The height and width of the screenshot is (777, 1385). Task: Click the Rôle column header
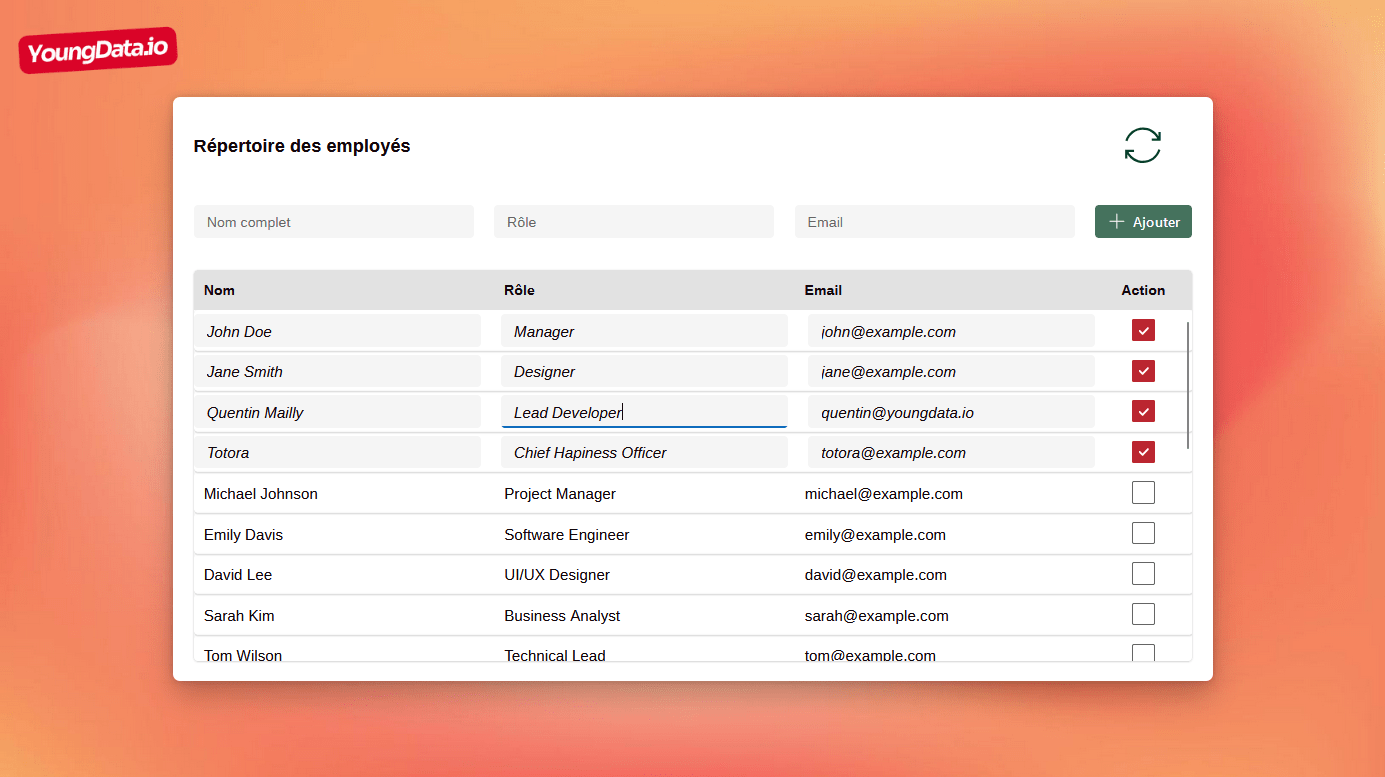tap(519, 290)
